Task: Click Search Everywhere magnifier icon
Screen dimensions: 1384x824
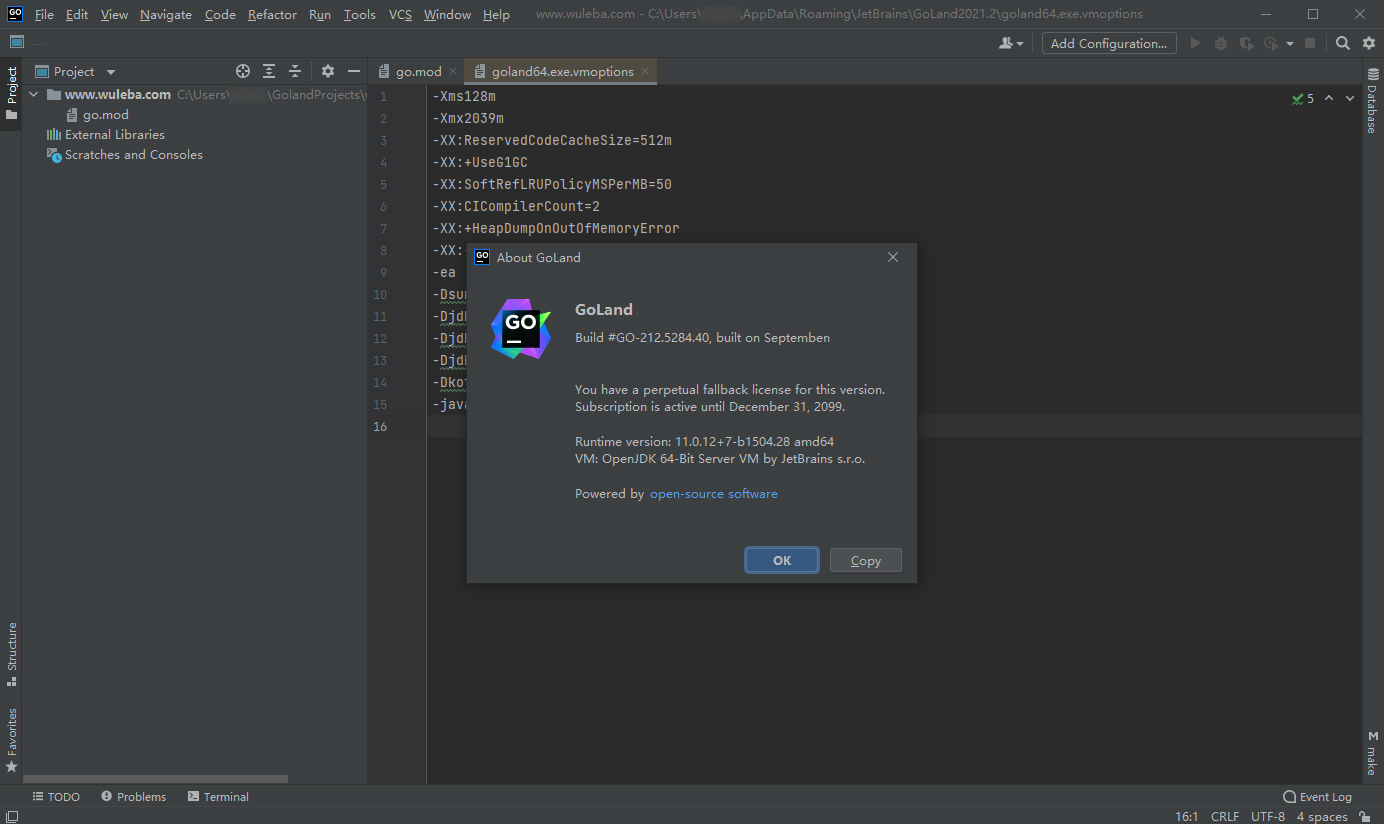Action: pyautogui.click(x=1343, y=43)
